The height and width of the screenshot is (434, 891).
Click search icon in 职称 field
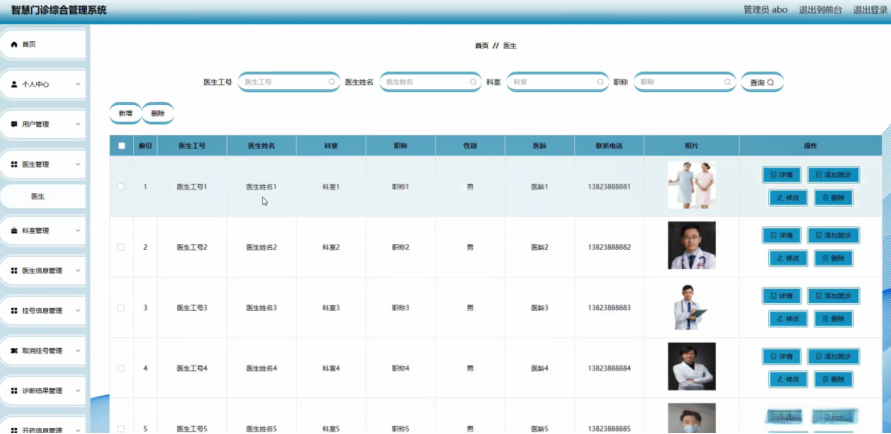(x=727, y=82)
